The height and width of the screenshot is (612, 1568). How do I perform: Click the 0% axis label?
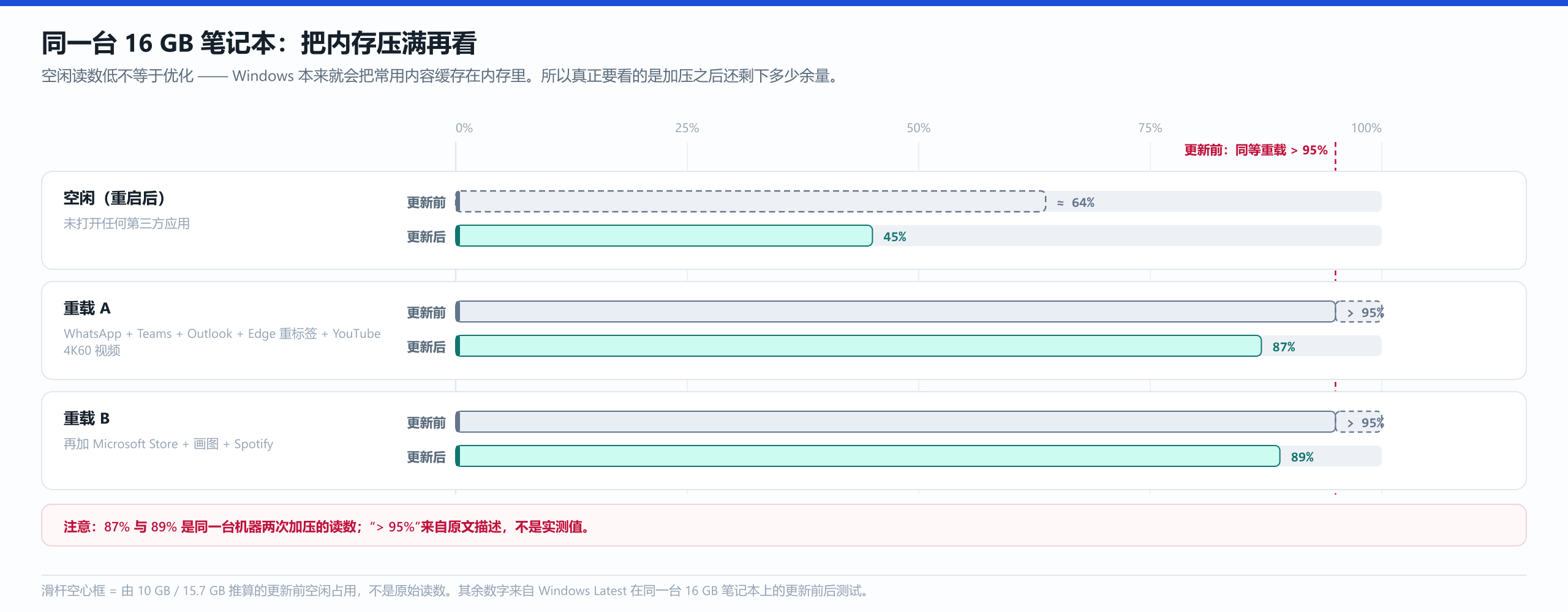pyautogui.click(x=464, y=128)
